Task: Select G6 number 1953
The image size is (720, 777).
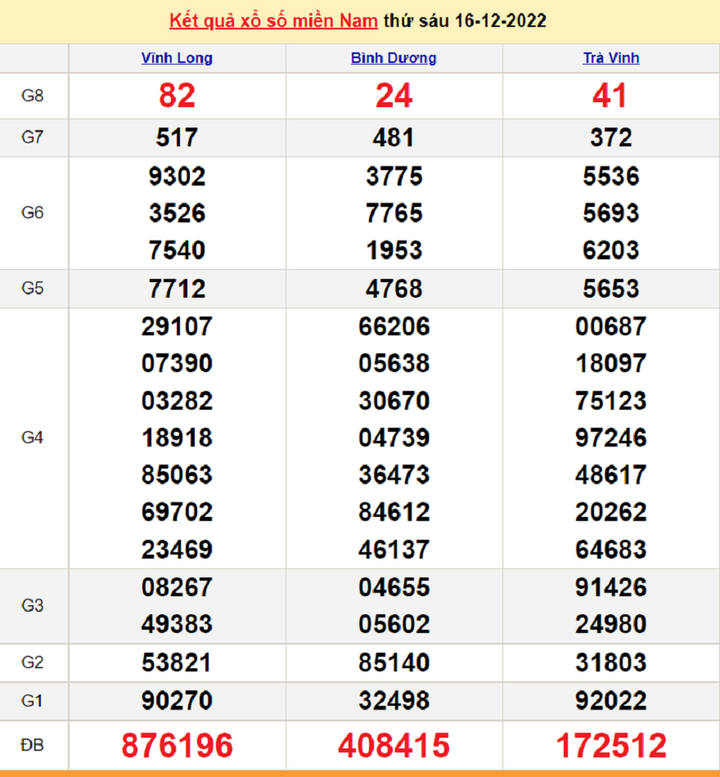Action: [x=394, y=250]
